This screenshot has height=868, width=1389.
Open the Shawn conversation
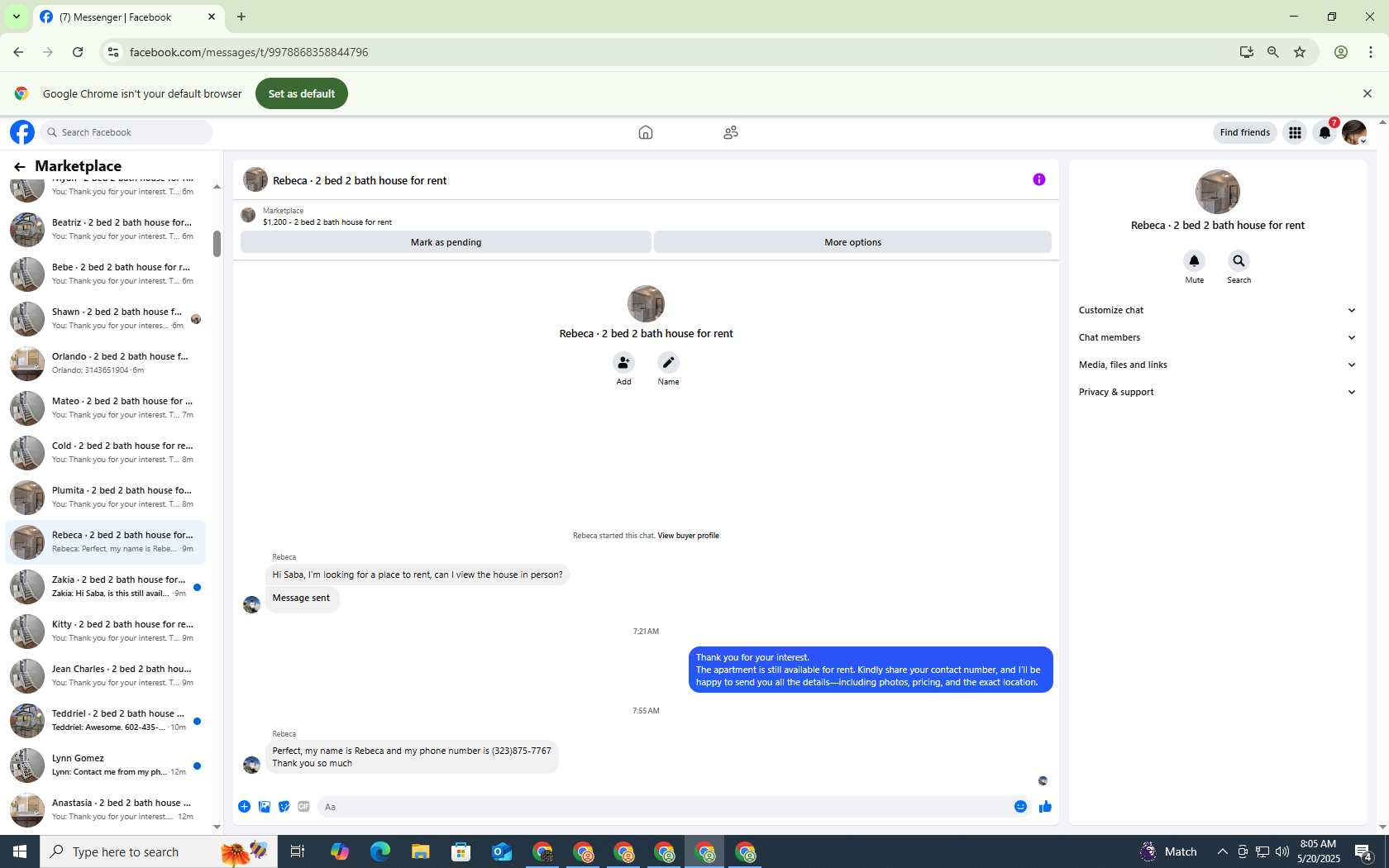pyautogui.click(x=106, y=318)
